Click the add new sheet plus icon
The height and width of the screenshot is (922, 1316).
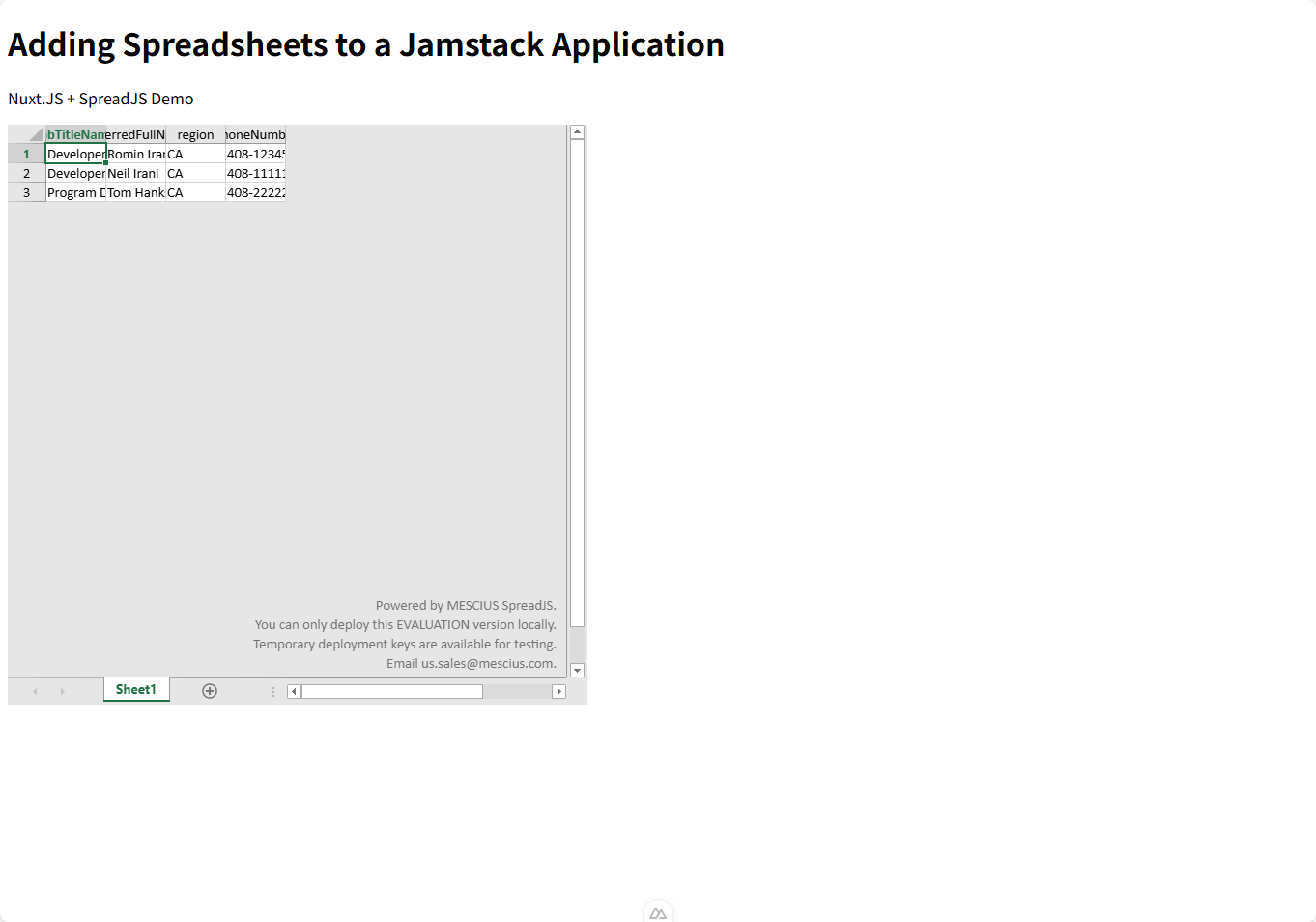(210, 691)
